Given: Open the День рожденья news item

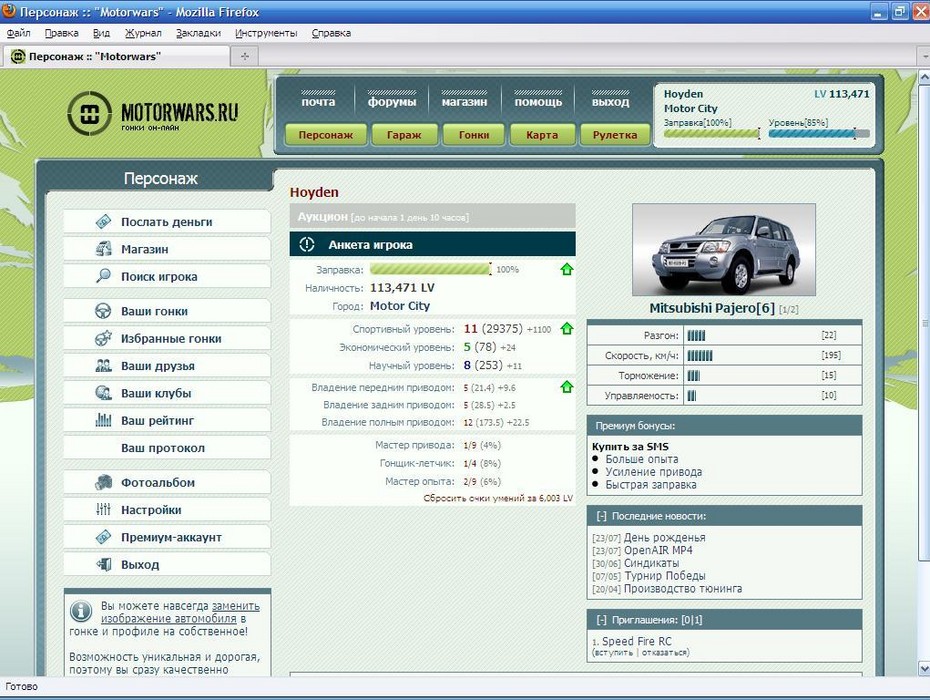Looking at the screenshot, I should click(x=664, y=537).
